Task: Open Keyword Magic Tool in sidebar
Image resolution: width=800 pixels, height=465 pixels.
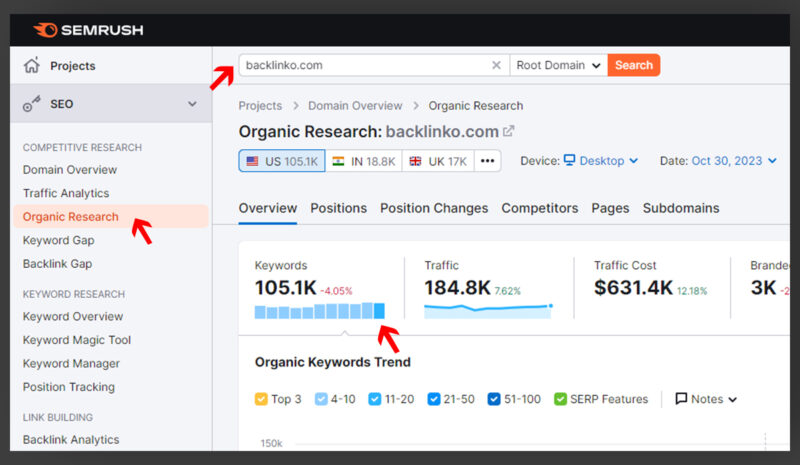Action: pyautogui.click(x=77, y=340)
